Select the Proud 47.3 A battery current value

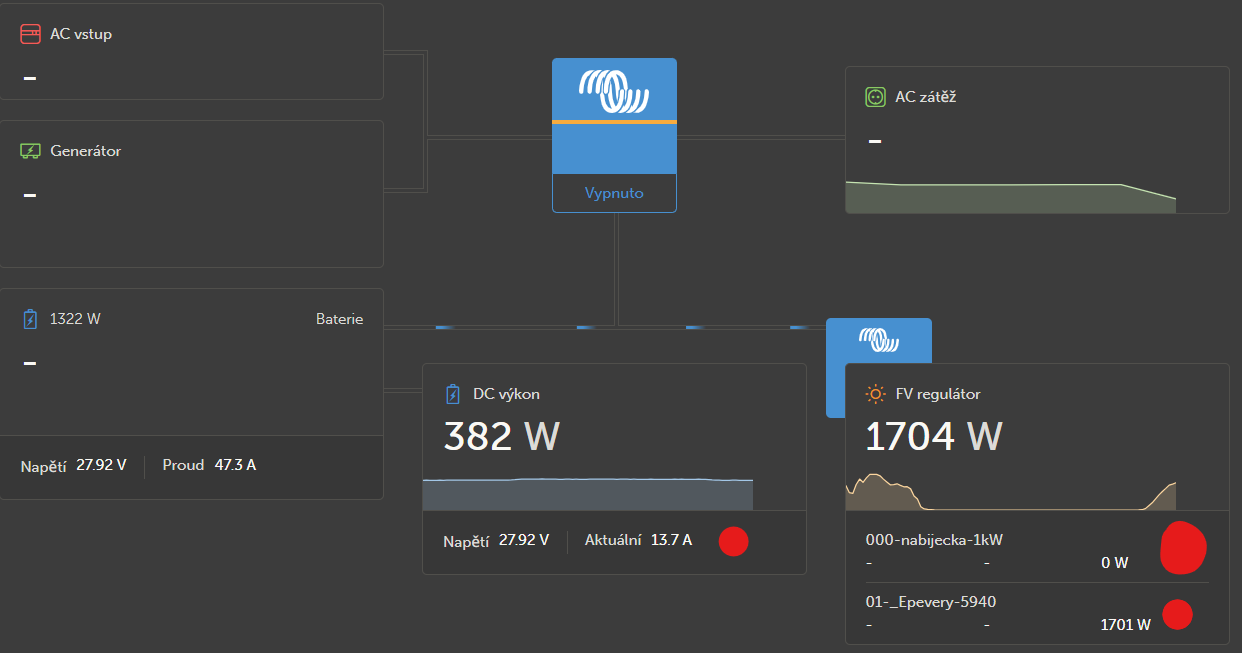tap(235, 465)
